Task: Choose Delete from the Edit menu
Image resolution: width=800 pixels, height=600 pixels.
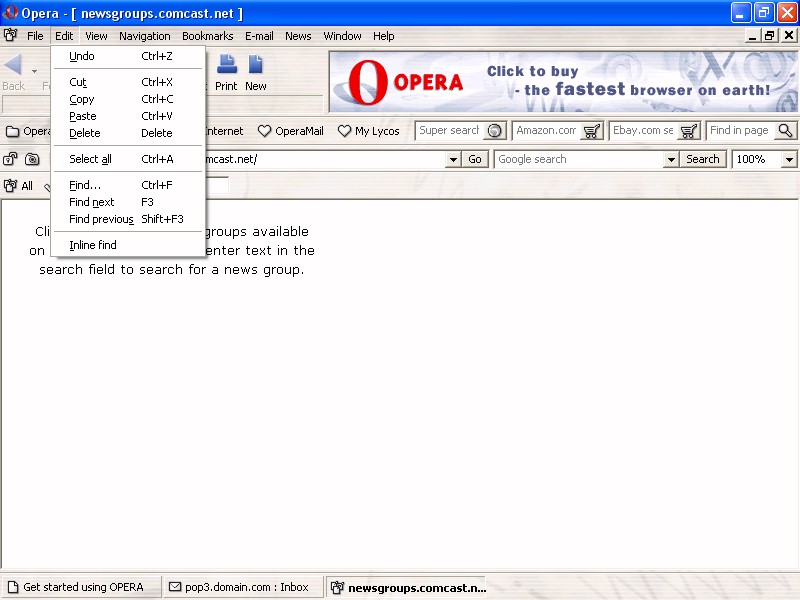Action: (x=128, y=133)
